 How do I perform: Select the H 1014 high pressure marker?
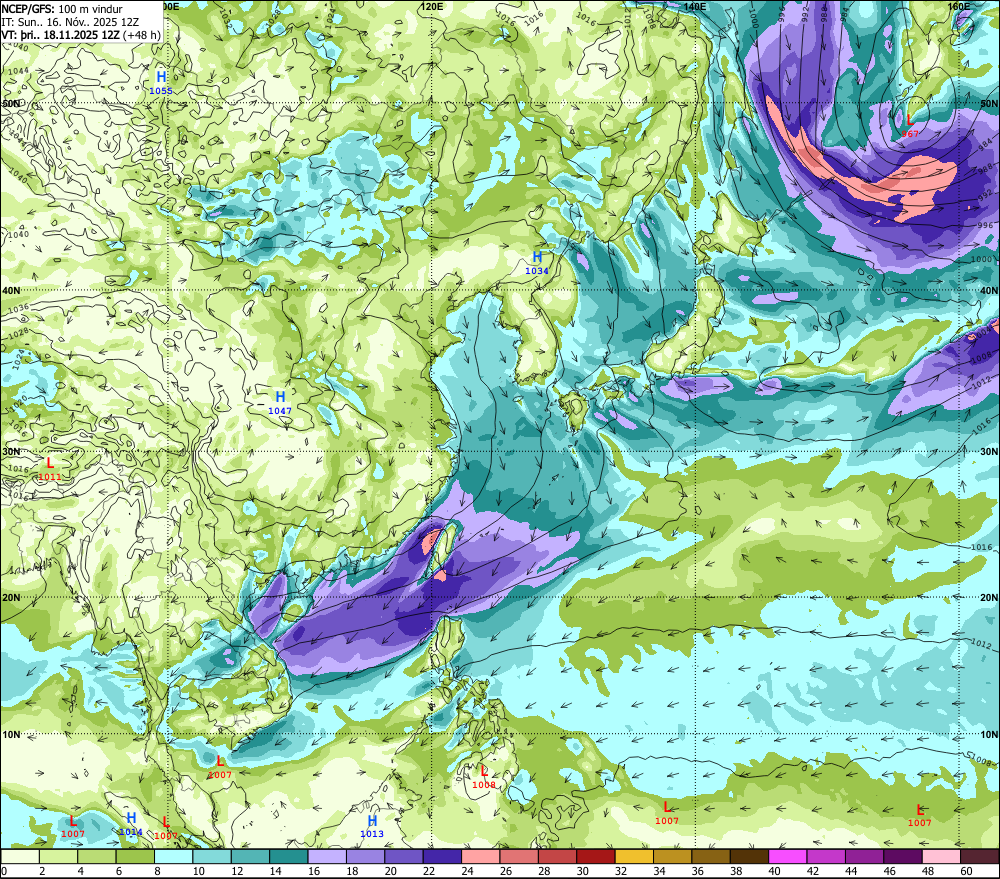point(131,824)
